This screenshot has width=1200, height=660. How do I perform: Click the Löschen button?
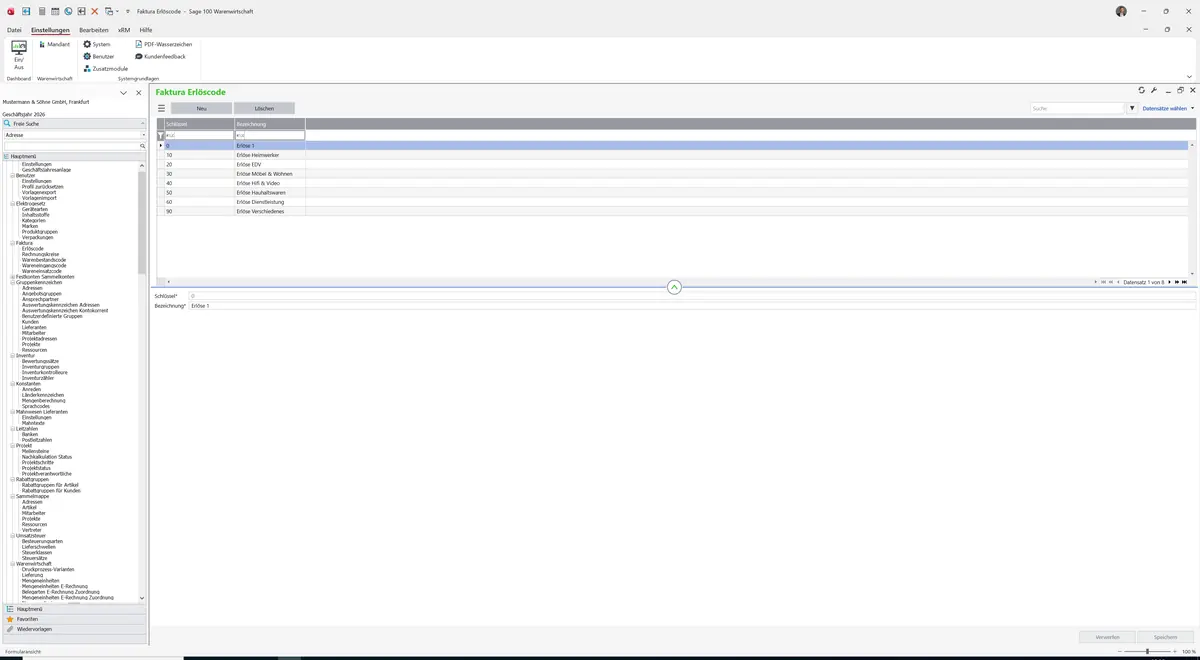[x=264, y=108]
